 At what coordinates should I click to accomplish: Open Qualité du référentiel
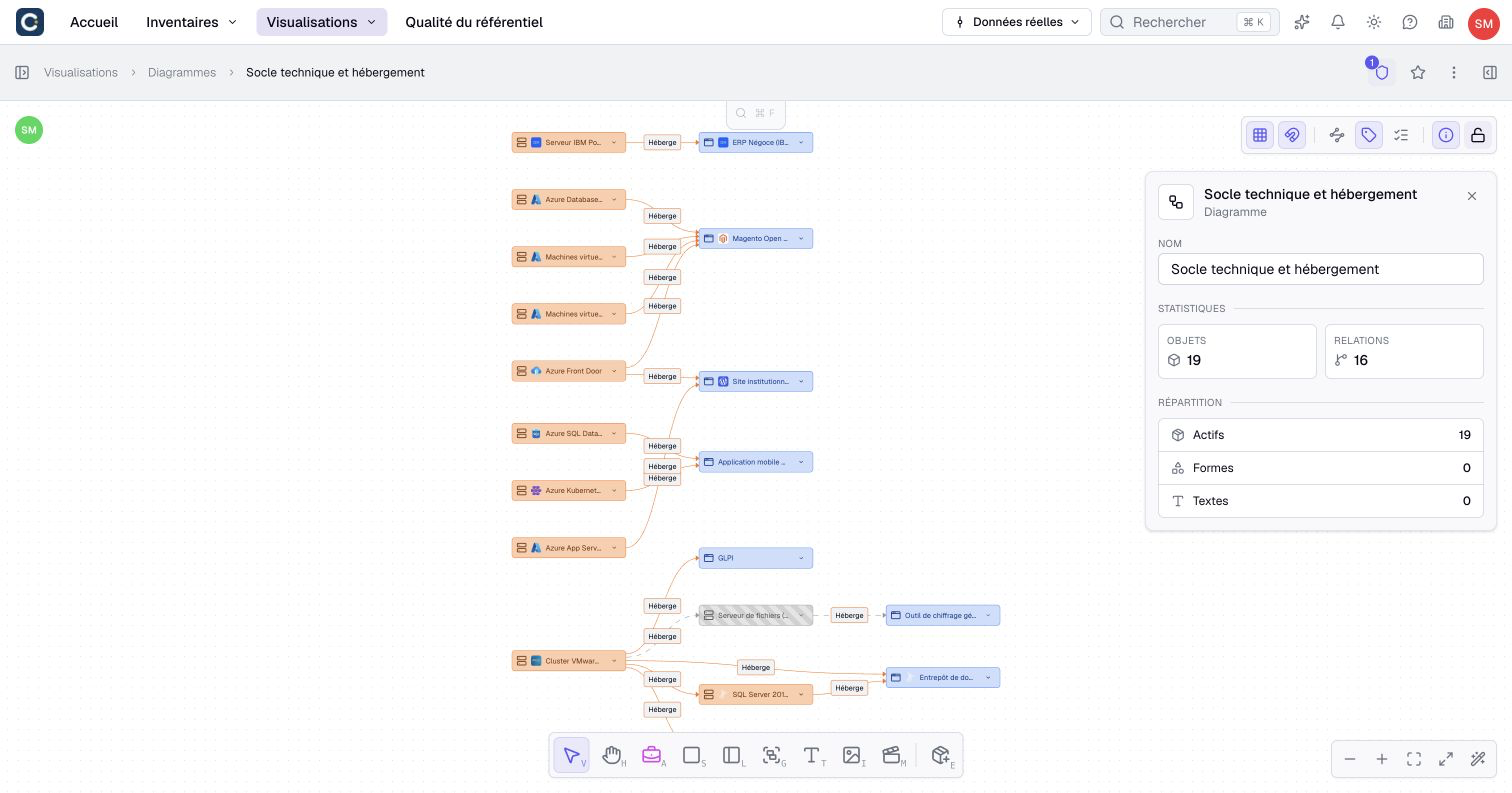click(474, 22)
